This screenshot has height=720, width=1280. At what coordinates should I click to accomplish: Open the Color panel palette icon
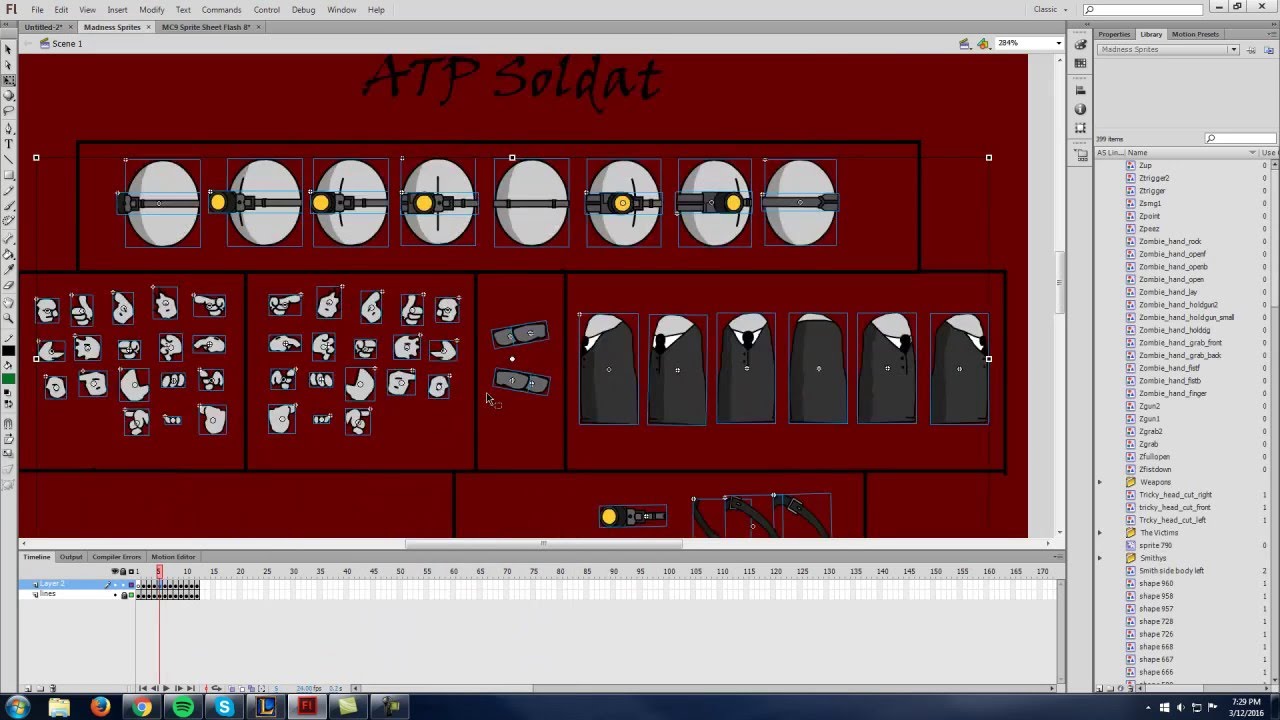tap(1080, 44)
